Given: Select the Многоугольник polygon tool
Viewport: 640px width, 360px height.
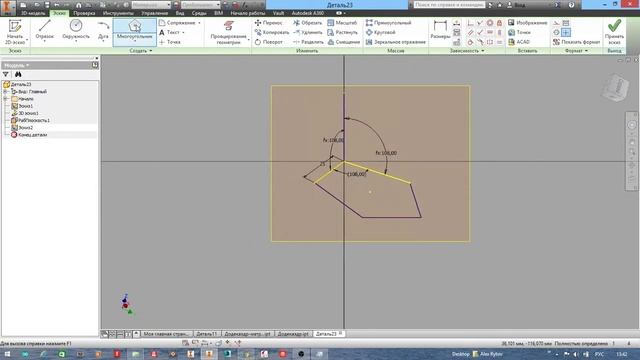Looking at the screenshot, I should pos(135,29).
